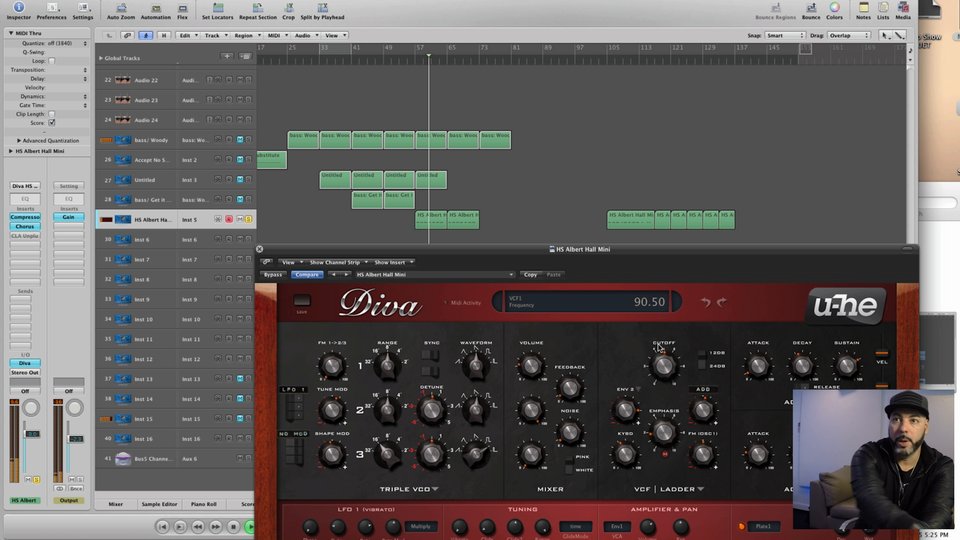This screenshot has height=540, width=960.
Task: Open the Snap Smart dropdown
Action: [784, 36]
